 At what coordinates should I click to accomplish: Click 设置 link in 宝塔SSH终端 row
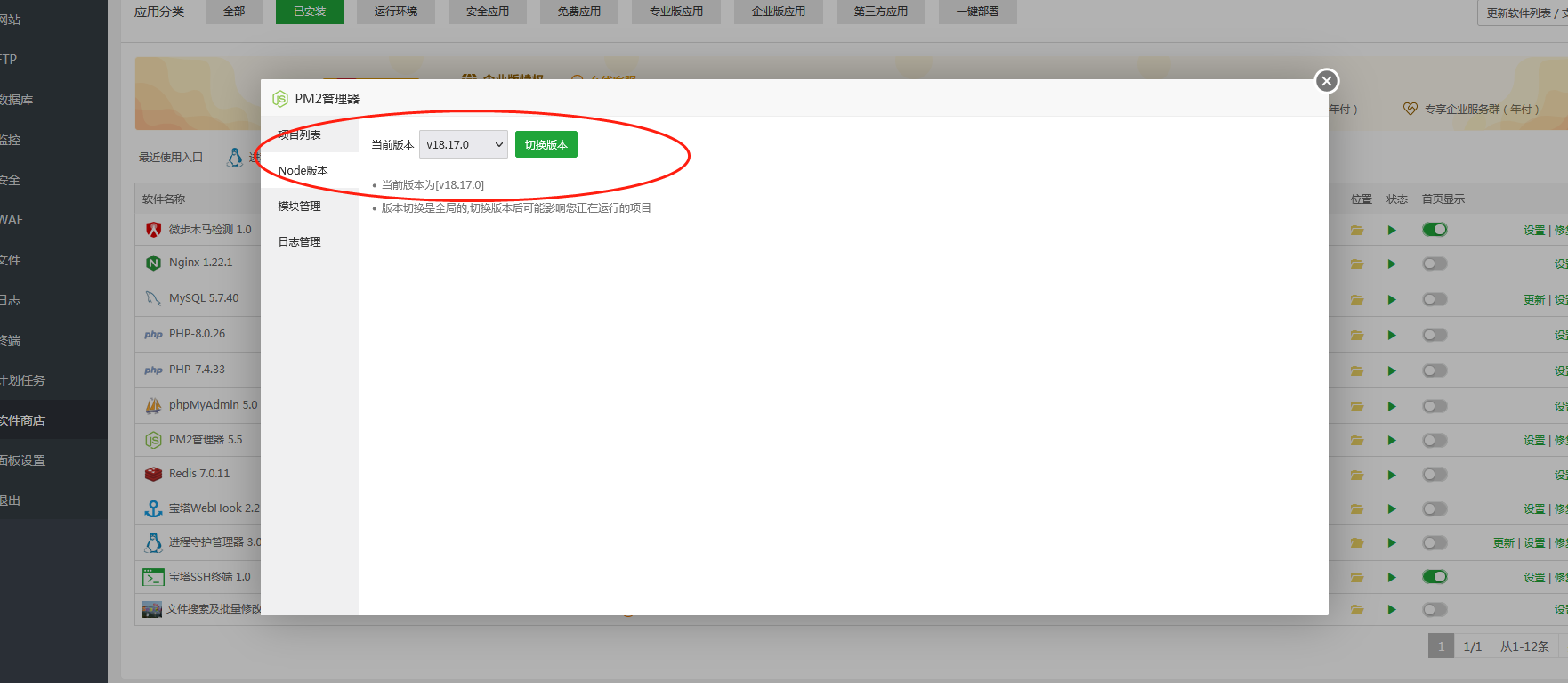(x=1534, y=577)
